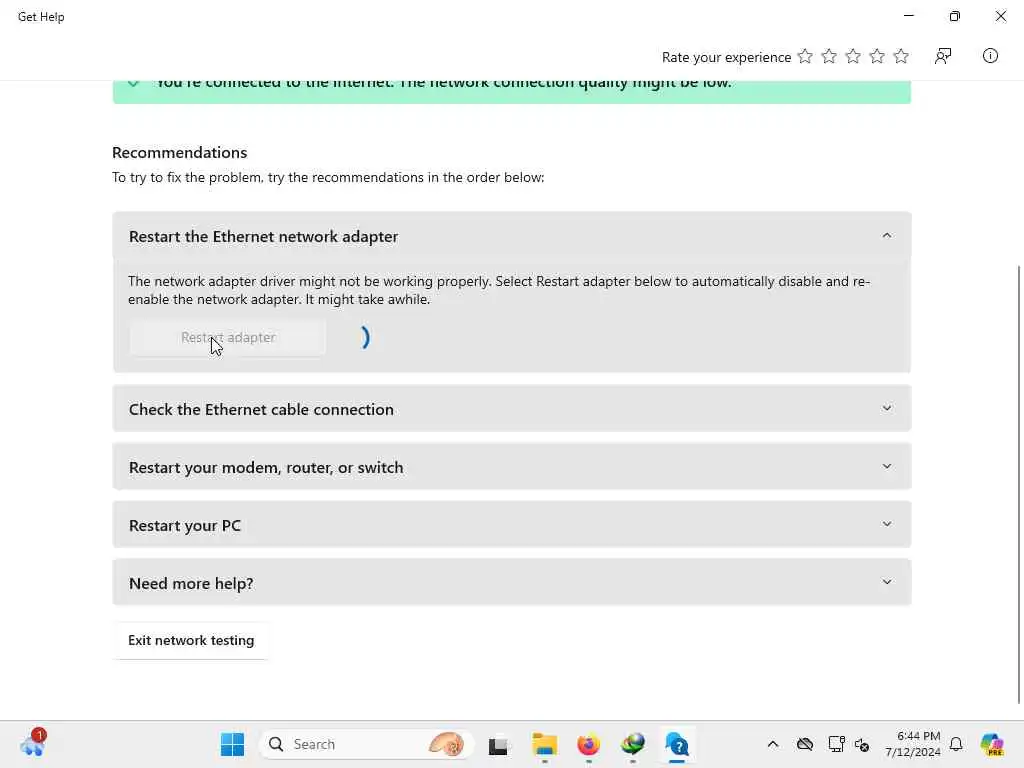The width and height of the screenshot is (1024, 768).
Task: Expand the Restart your PC section
Action: pos(511,525)
